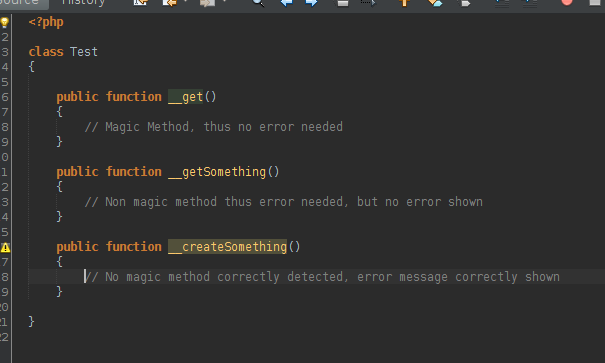
Task: Click the blue left arrow previous occurrence icon
Action: pyautogui.click(x=286, y=3)
